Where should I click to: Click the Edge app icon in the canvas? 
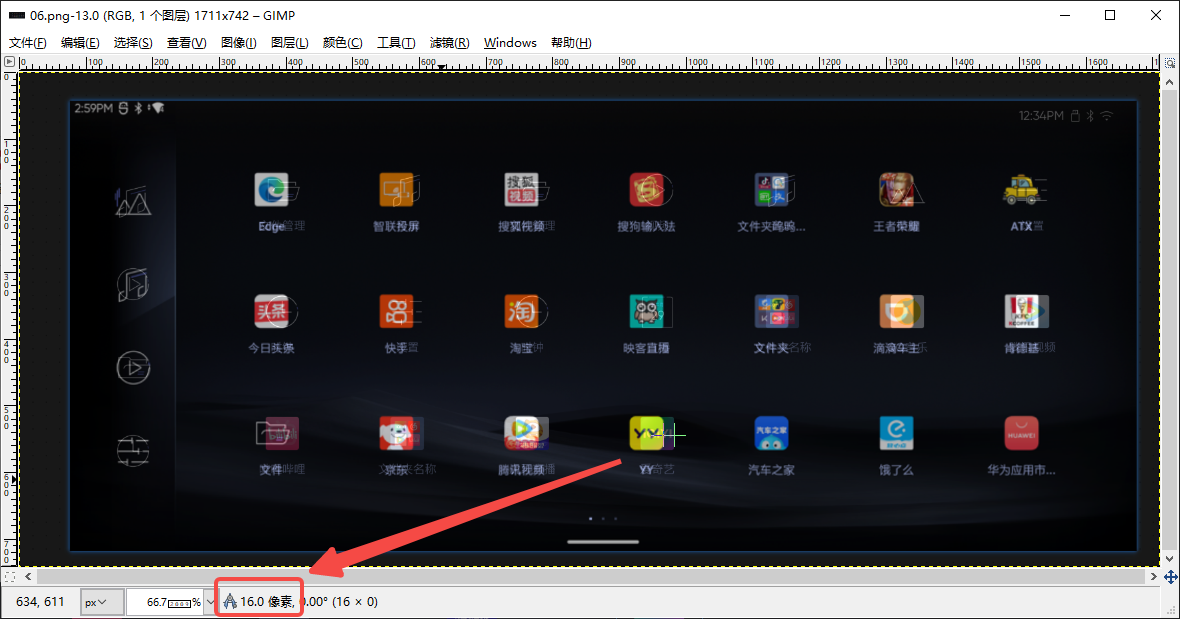pyautogui.click(x=272, y=190)
